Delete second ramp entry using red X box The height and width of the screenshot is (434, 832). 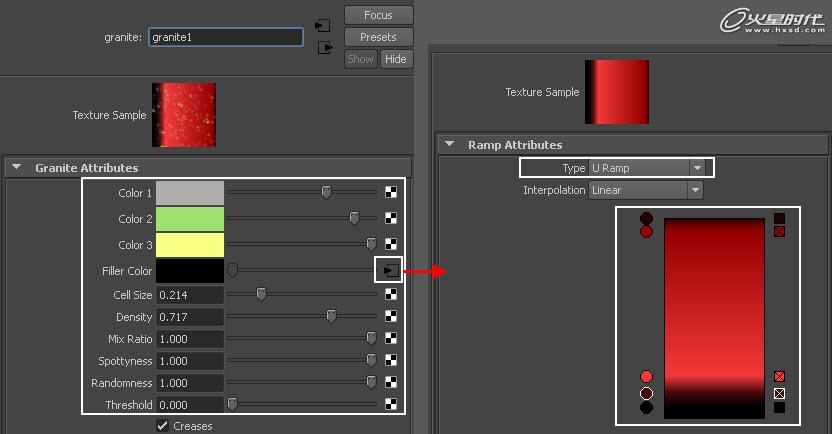click(779, 231)
